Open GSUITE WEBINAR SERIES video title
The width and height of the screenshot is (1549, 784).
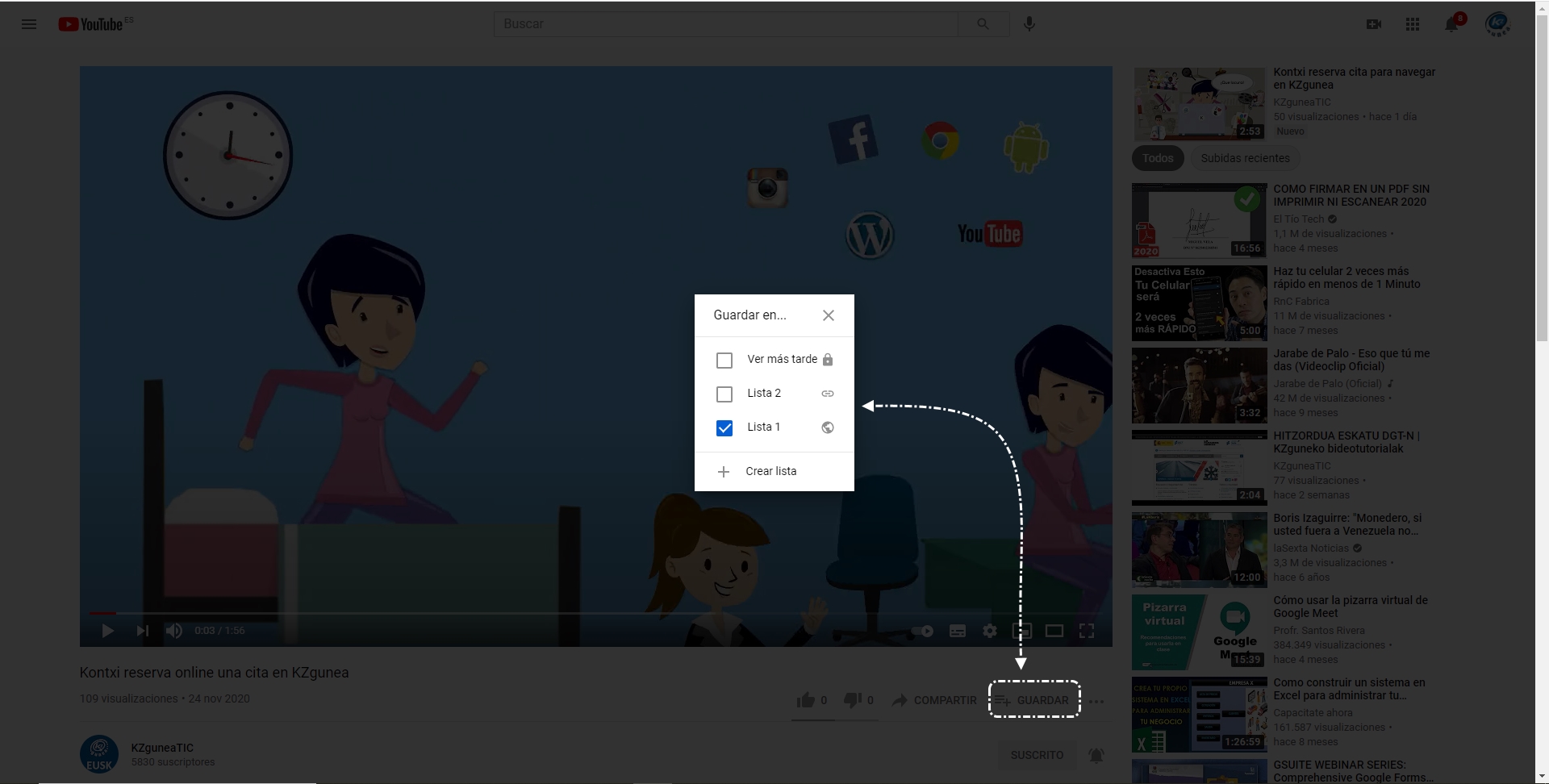1353,771
